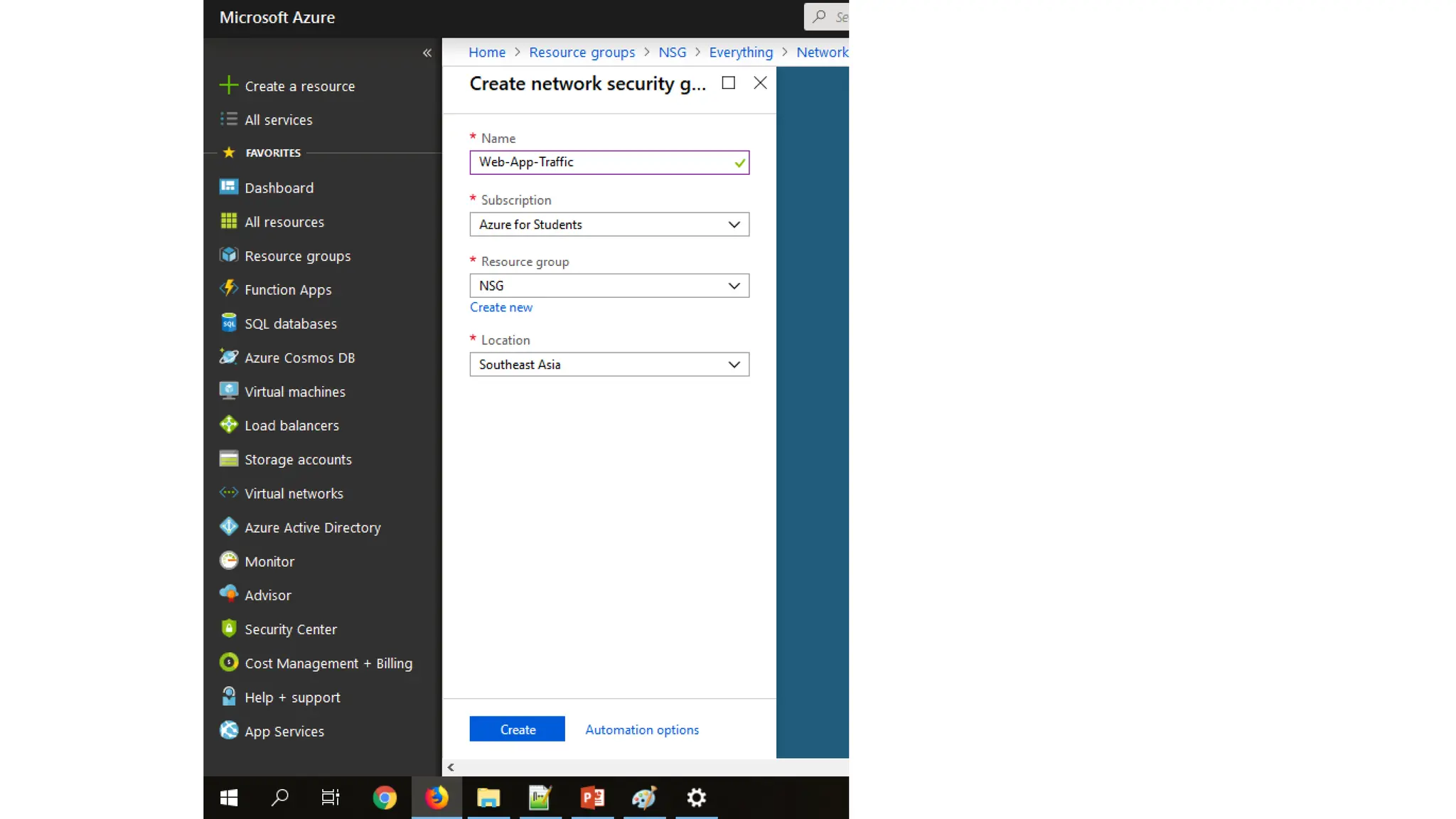The image size is (1456, 819).
Task: Click the Virtual machines sidebar icon
Action: pyautogui.click(x=228, y=391)
